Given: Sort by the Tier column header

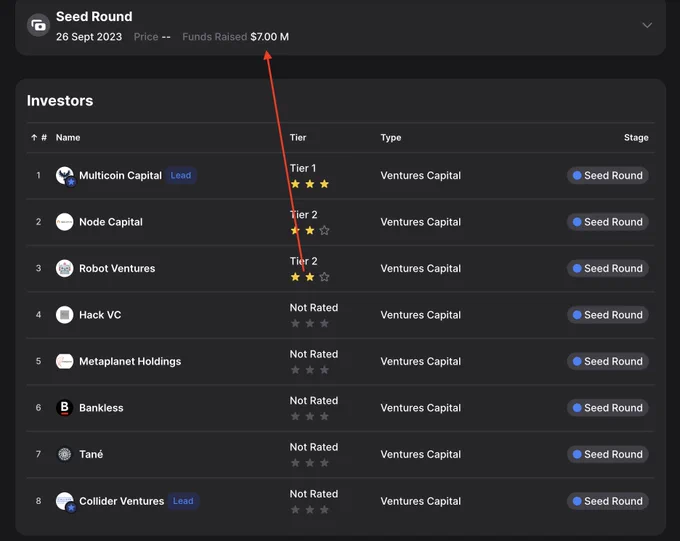Looking at the screenshot, I should pyautogui.click(x=298, y=138).
